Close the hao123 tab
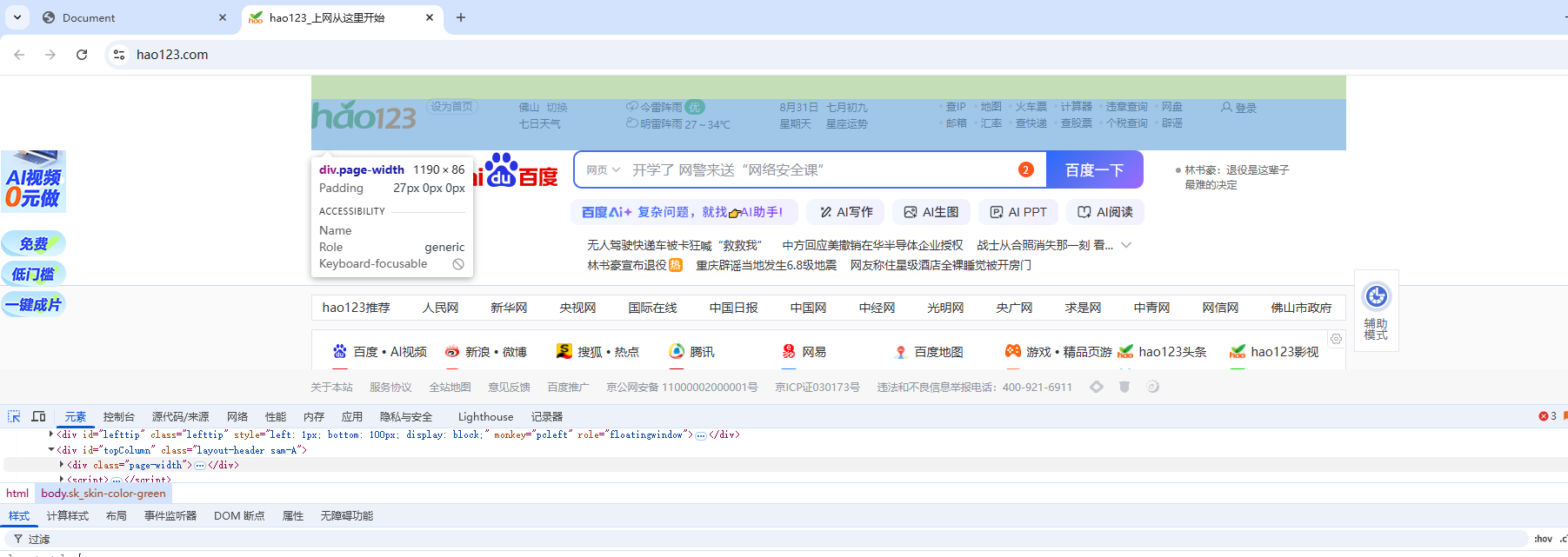This screenshot has height=557, width=1568. pos(430,17)
